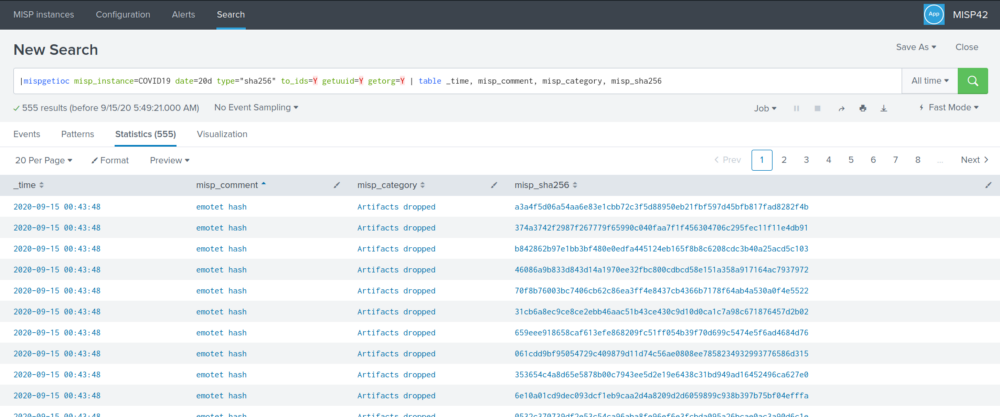Open the Format options
This screenshot has height=417, width=1000.
110,161
